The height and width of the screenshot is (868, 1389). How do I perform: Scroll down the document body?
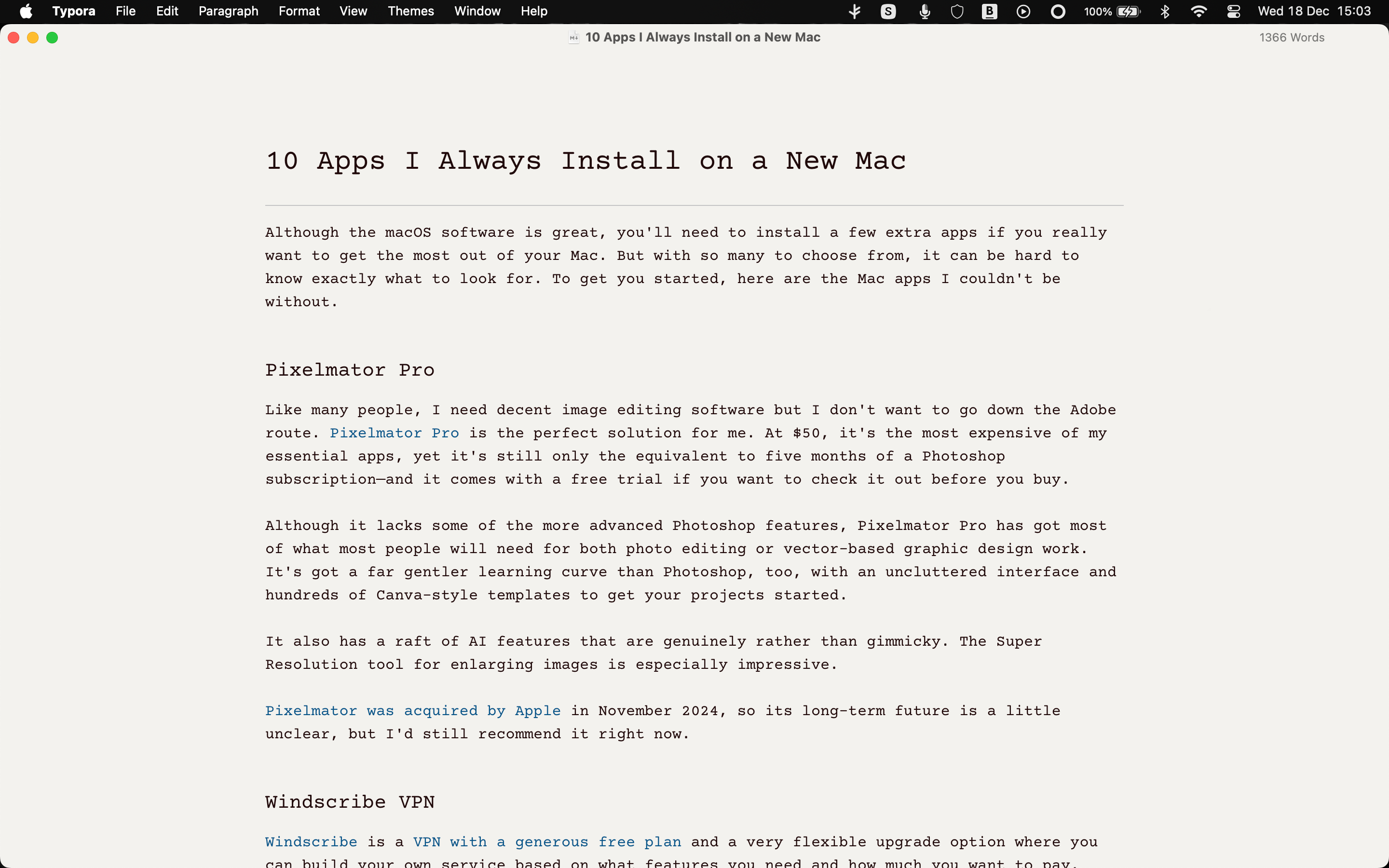pyautogui.click(x=694, y=500)
